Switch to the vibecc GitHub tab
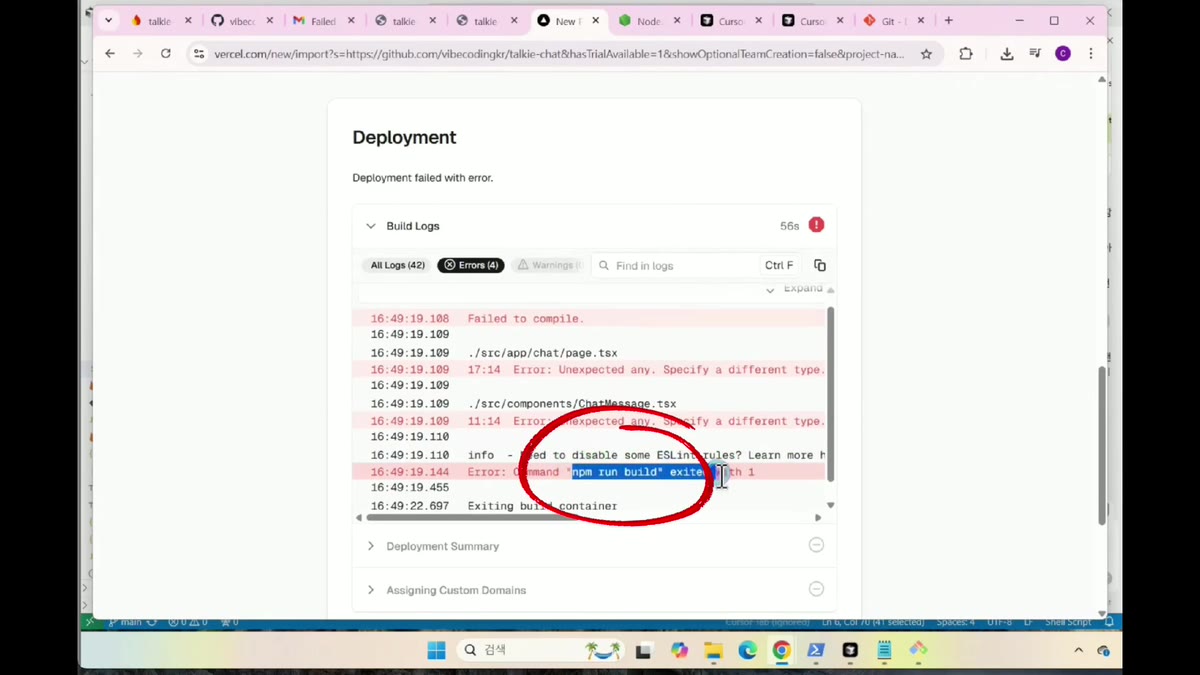Screen dimensions: 1200x675 240,20
